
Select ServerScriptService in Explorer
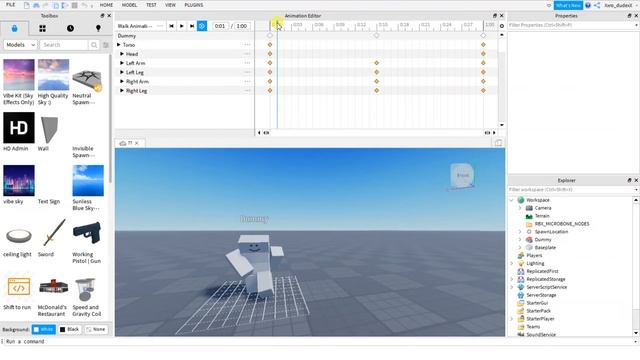pyautogui.click(x=547, y=287)
